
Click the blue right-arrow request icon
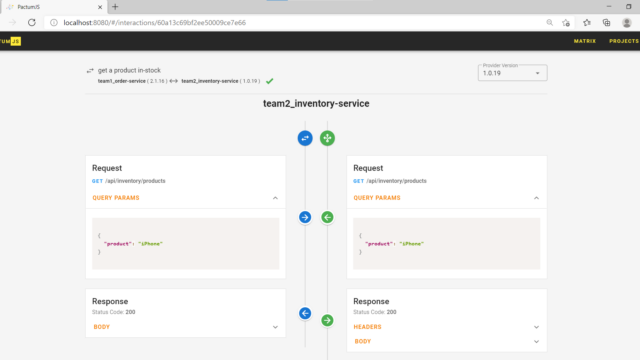pos(305,217)
